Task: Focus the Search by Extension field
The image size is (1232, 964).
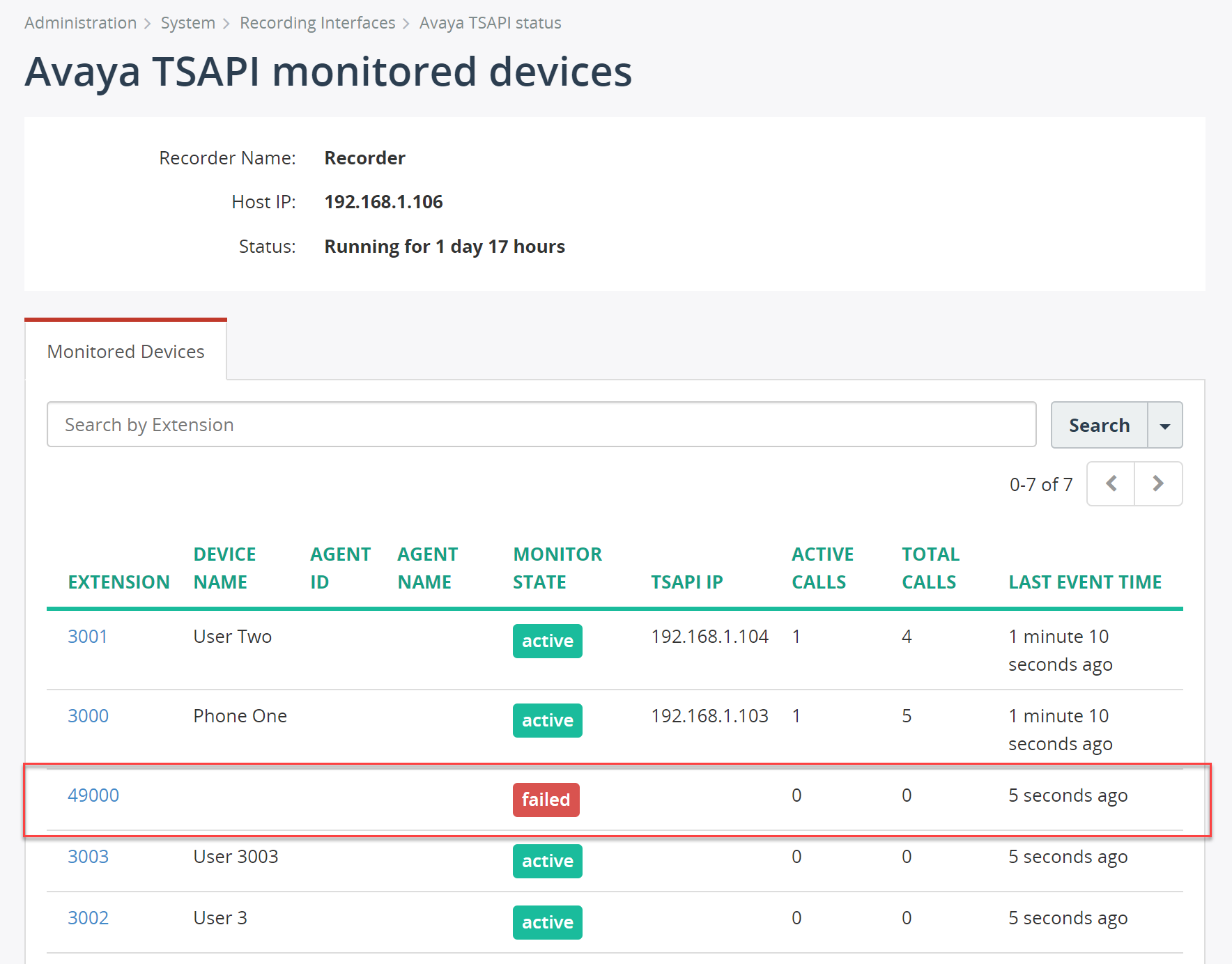Action: [x=541, y=424]
